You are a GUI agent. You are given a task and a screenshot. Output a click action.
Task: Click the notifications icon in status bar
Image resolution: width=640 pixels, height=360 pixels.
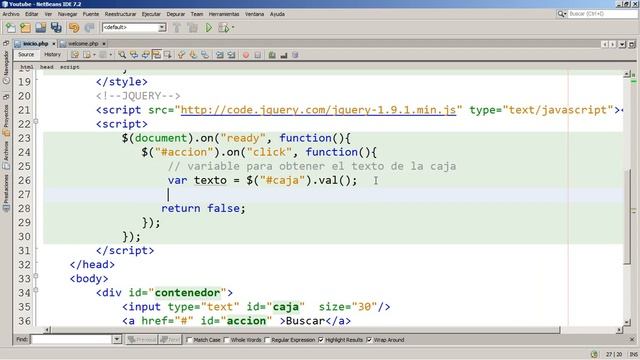594,354
